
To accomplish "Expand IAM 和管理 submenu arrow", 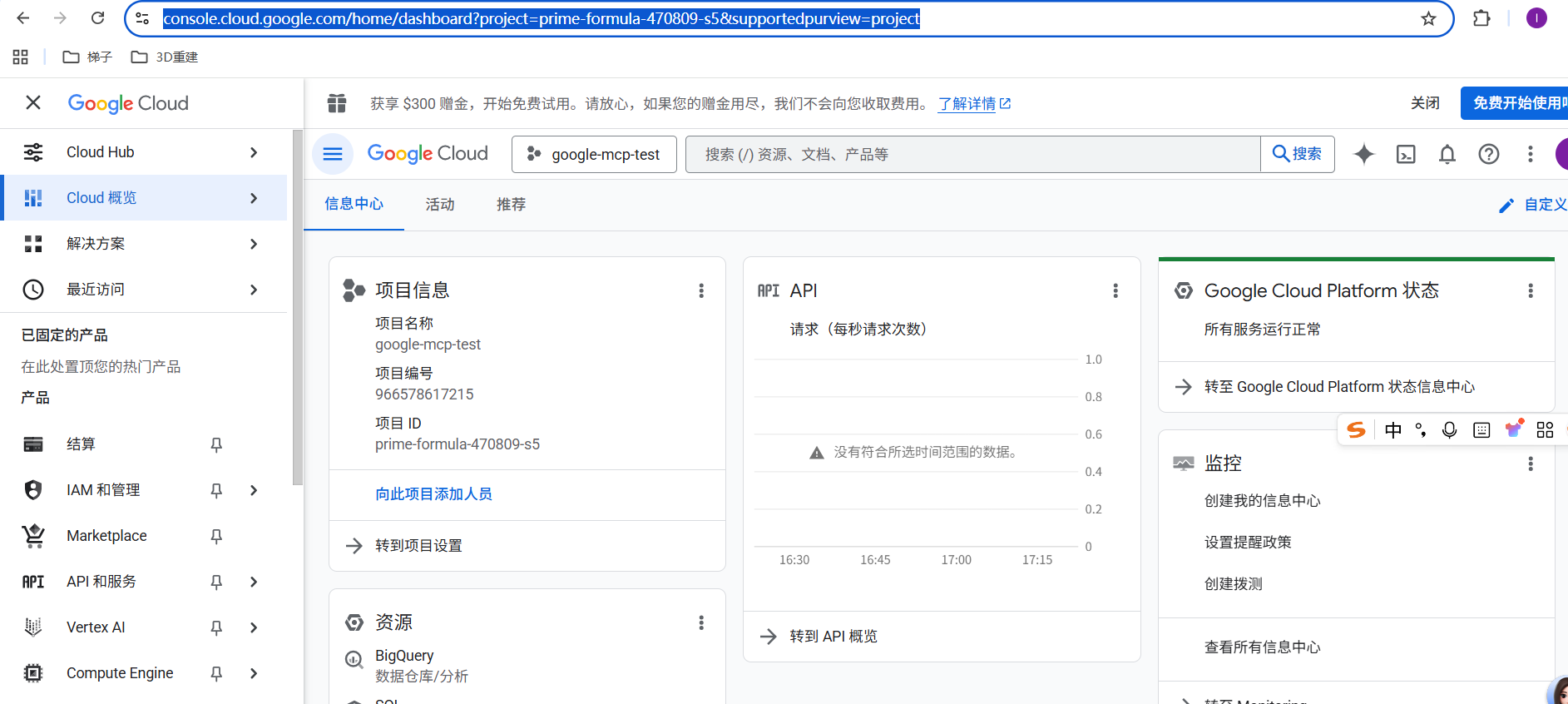I will (x=254, y=490).
